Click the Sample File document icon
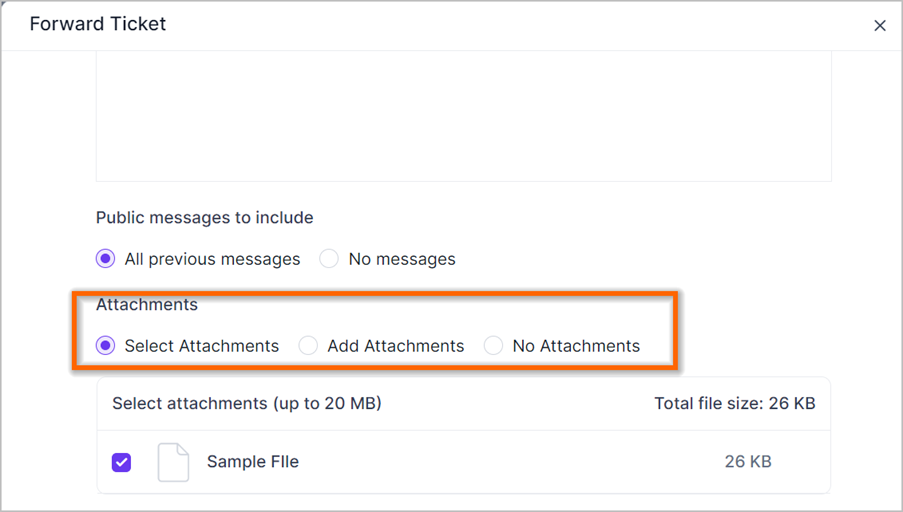Screen dimensions: 903x512 (173, 462)
